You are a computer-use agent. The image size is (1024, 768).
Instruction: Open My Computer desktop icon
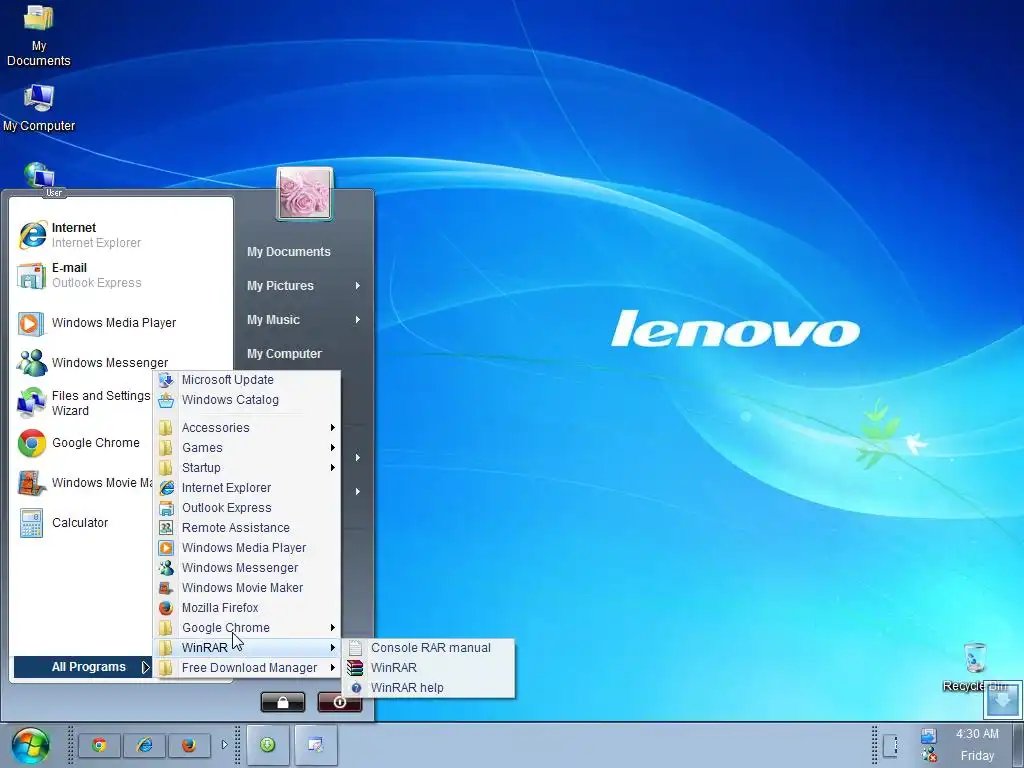coord(39,108)
